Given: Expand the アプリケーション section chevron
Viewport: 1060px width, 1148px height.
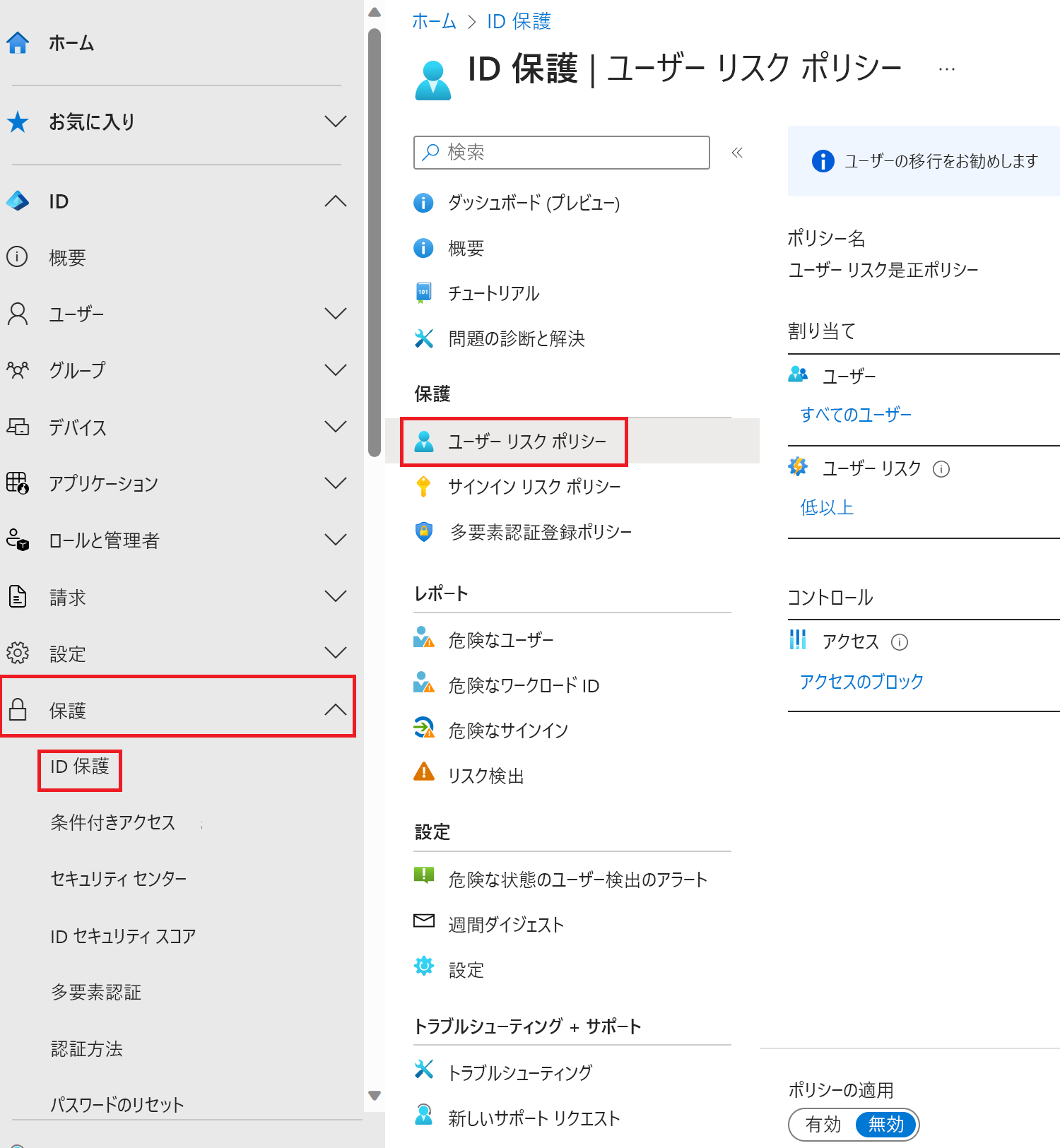Looking at the screenshot, I should coord(336,483).
